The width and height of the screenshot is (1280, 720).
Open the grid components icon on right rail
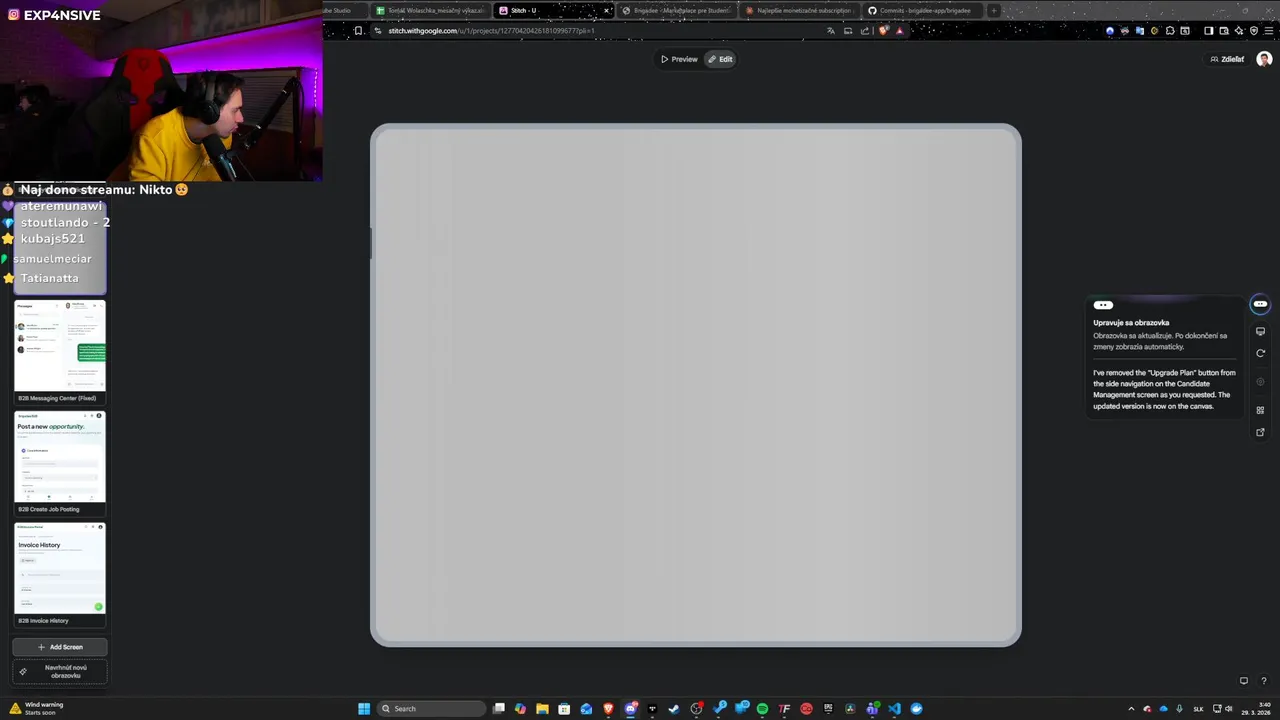[x=1260, y=410]
